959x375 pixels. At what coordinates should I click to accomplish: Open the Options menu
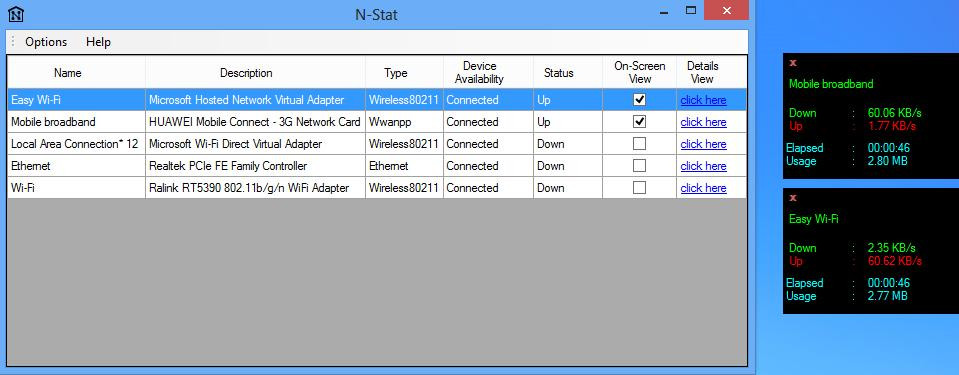[x=46, y=42]
